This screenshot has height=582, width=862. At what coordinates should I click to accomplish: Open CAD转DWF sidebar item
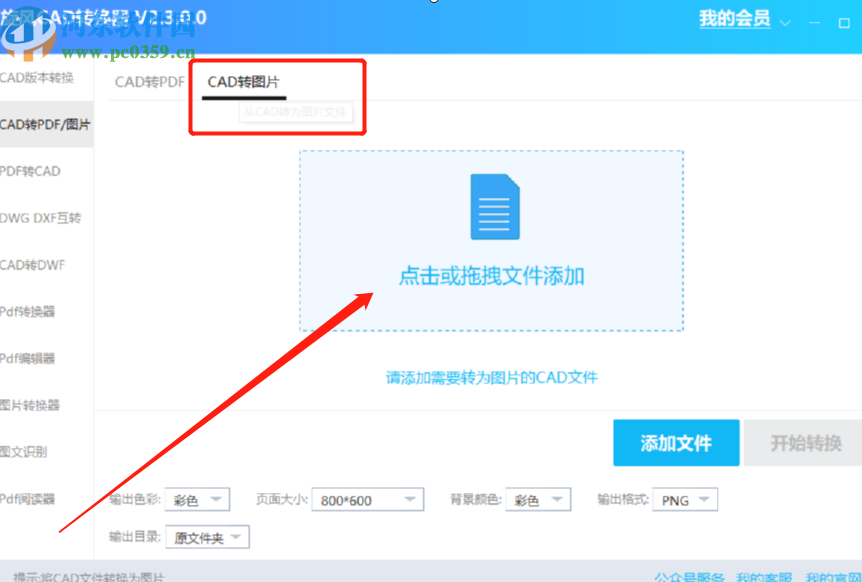32,265
